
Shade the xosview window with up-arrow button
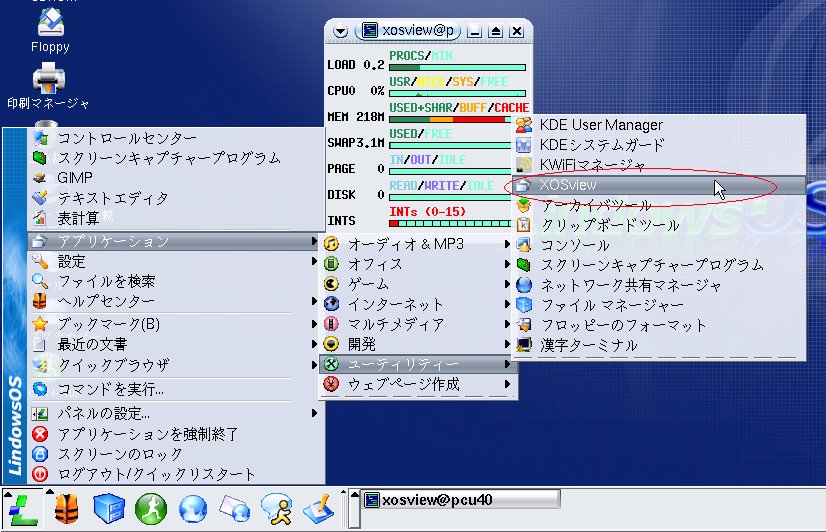pos(495,31)
